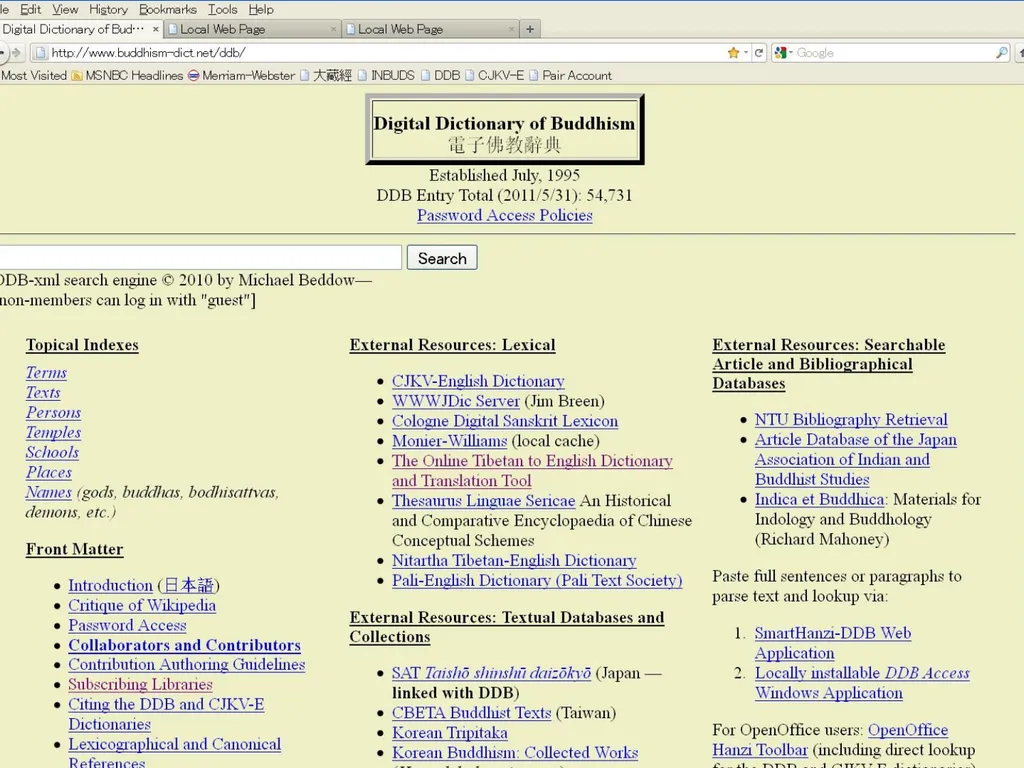Screen dimensions: 1024x768
Task: Follow the Temples index link
Action: (54, 432)
